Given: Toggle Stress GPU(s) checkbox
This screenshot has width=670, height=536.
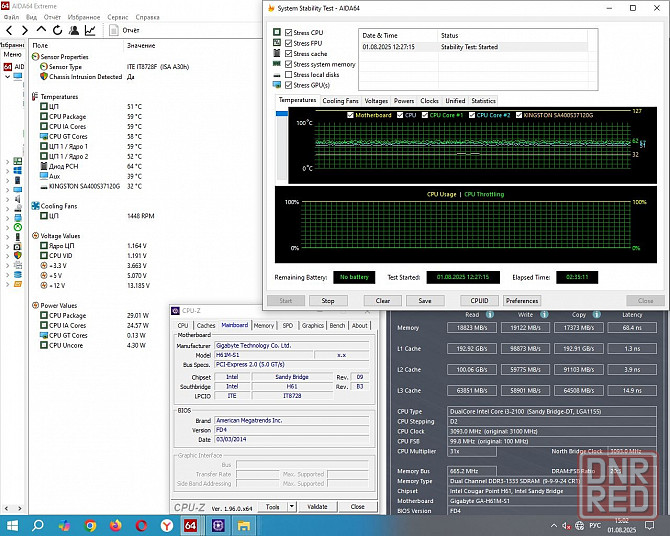Looking at the screenshot, I should (x=288, y=85).
